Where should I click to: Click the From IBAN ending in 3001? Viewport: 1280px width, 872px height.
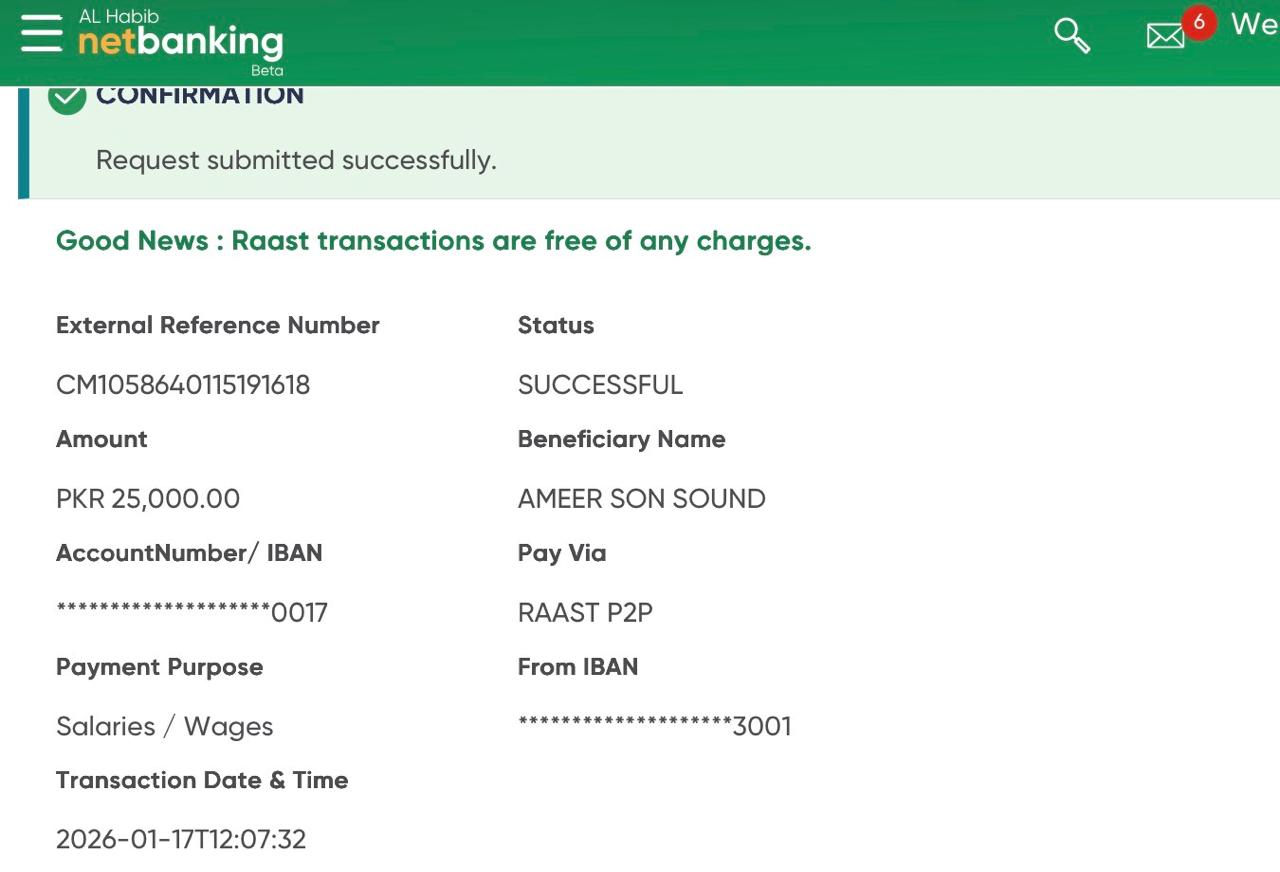tap(654, 726)
